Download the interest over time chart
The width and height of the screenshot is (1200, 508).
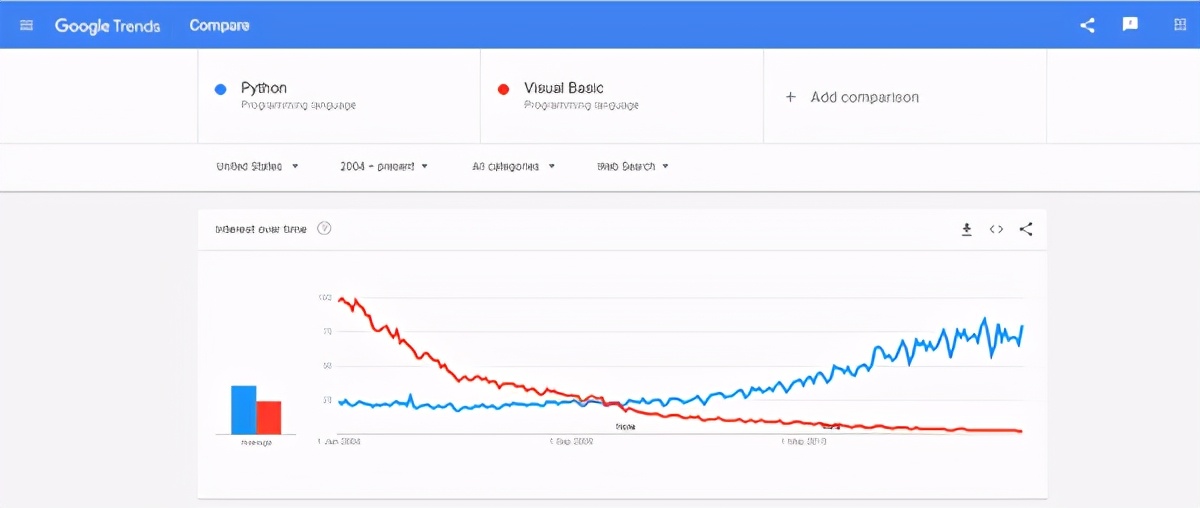[x=966, y=229]
